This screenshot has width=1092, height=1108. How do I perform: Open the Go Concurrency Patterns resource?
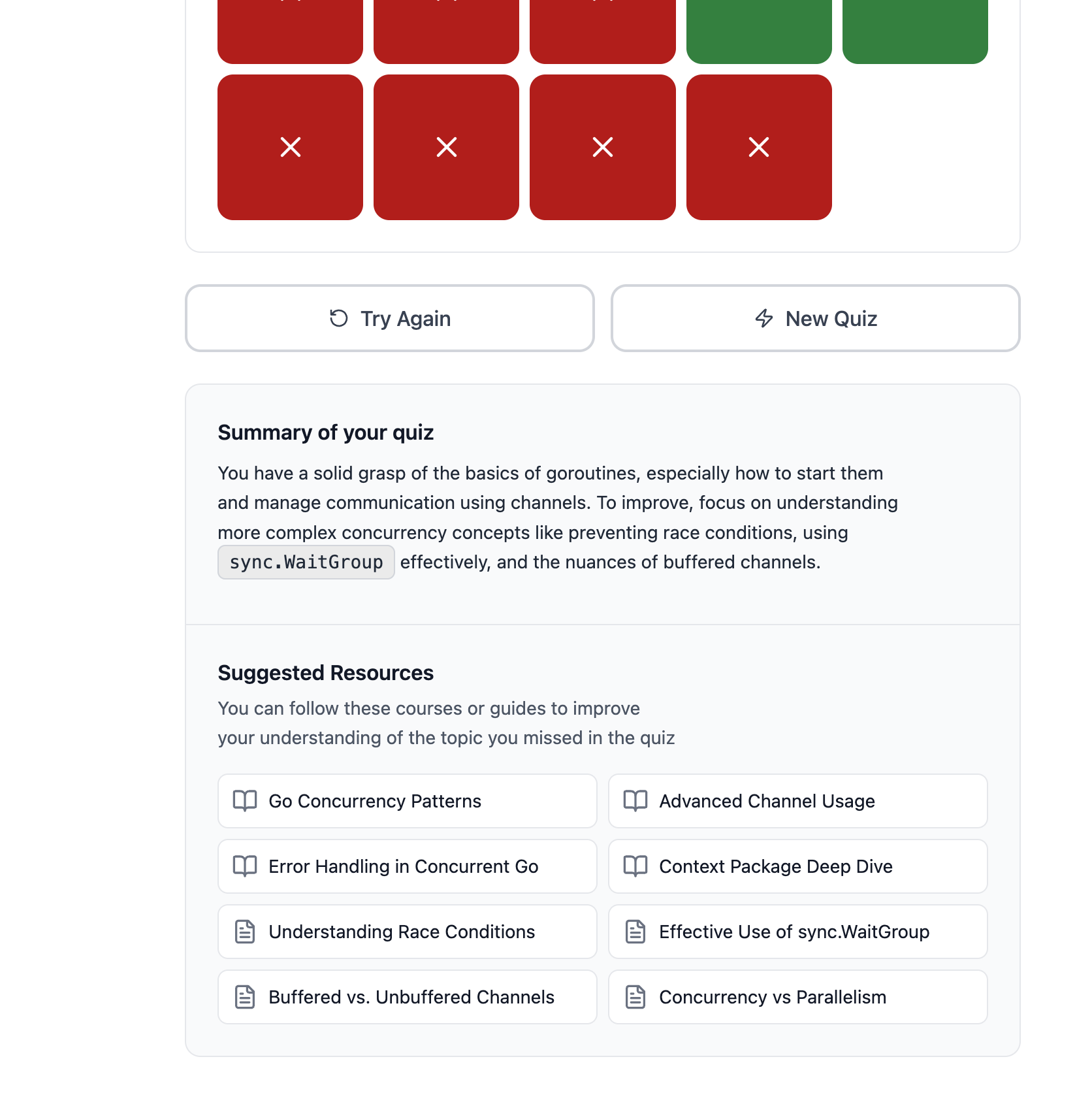coord(408,801)
